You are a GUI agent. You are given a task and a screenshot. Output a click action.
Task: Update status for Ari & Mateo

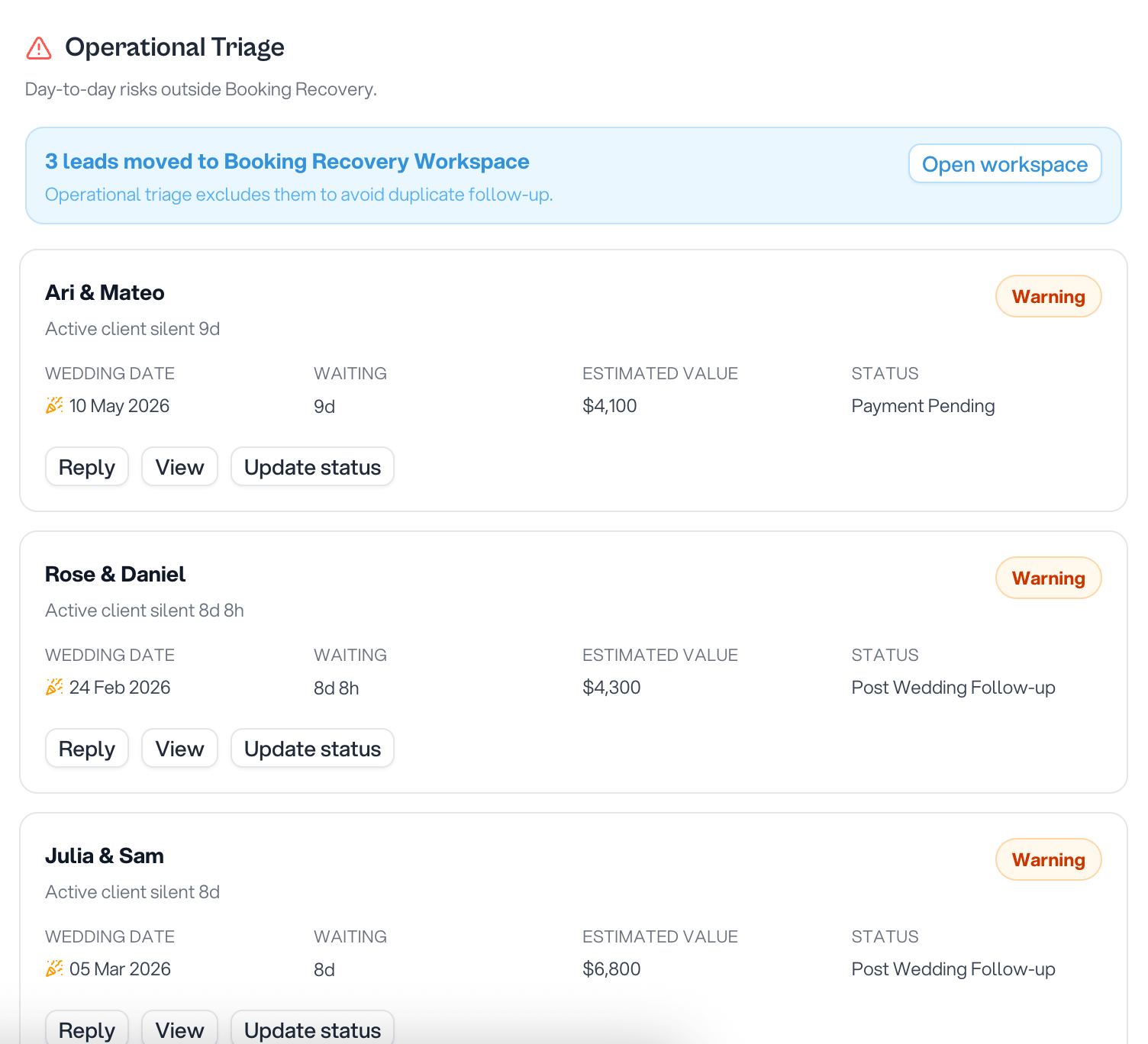pyautogui.click(x=312, y=466)
